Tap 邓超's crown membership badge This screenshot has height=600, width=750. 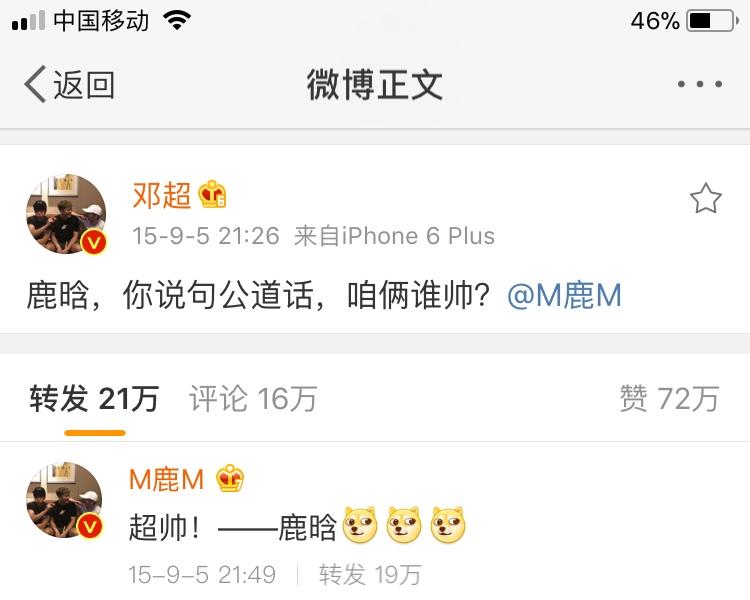212,194
